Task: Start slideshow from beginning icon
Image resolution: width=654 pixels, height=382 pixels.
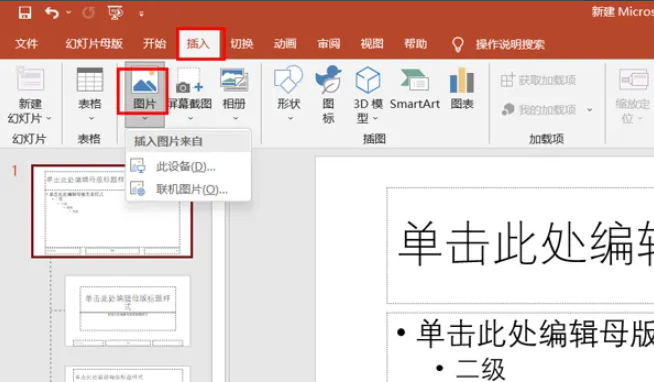Action: coord(115,13)
